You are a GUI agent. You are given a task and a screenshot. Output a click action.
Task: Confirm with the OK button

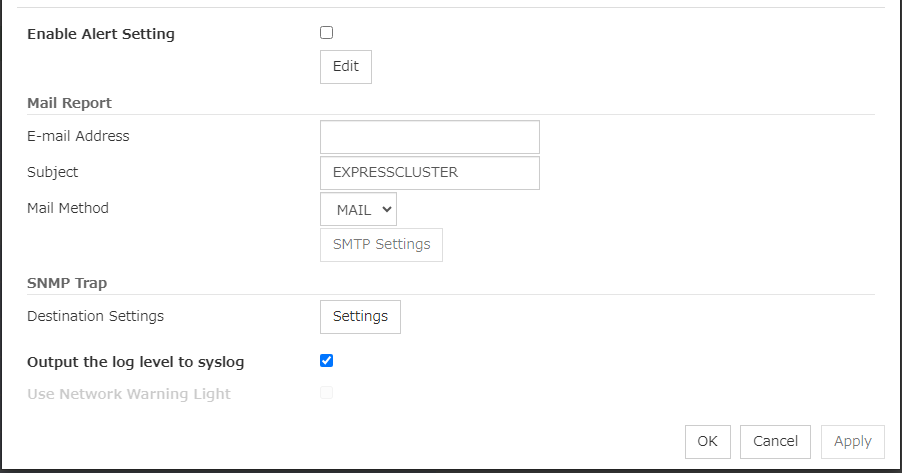click(707, 441)
